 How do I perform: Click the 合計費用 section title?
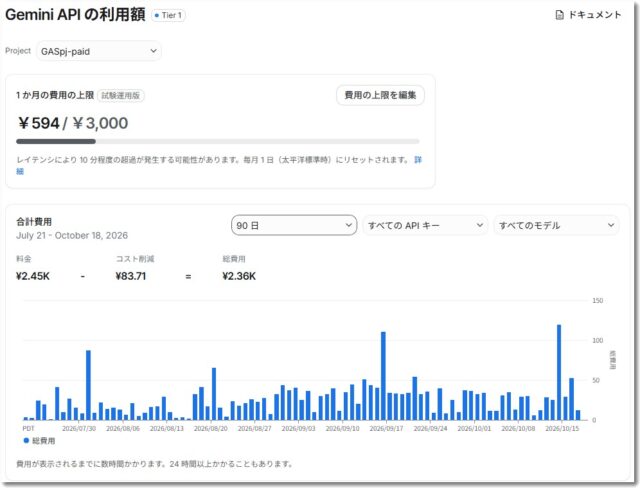[x=34, y=222]
